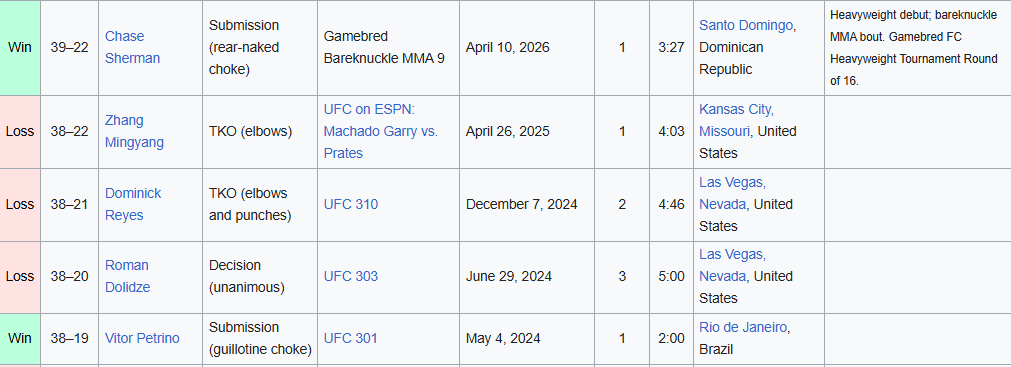Open Las Vegas, Nevada link in UFC 310 row
This screenshot has height=367, width=1011.
tap(732, 193)
